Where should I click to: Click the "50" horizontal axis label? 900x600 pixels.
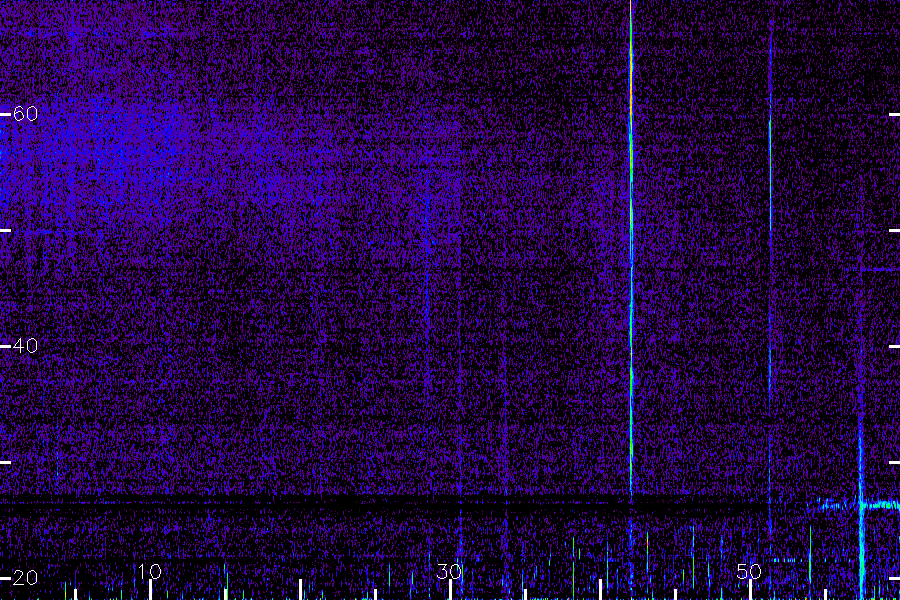(x=749, y=571)
